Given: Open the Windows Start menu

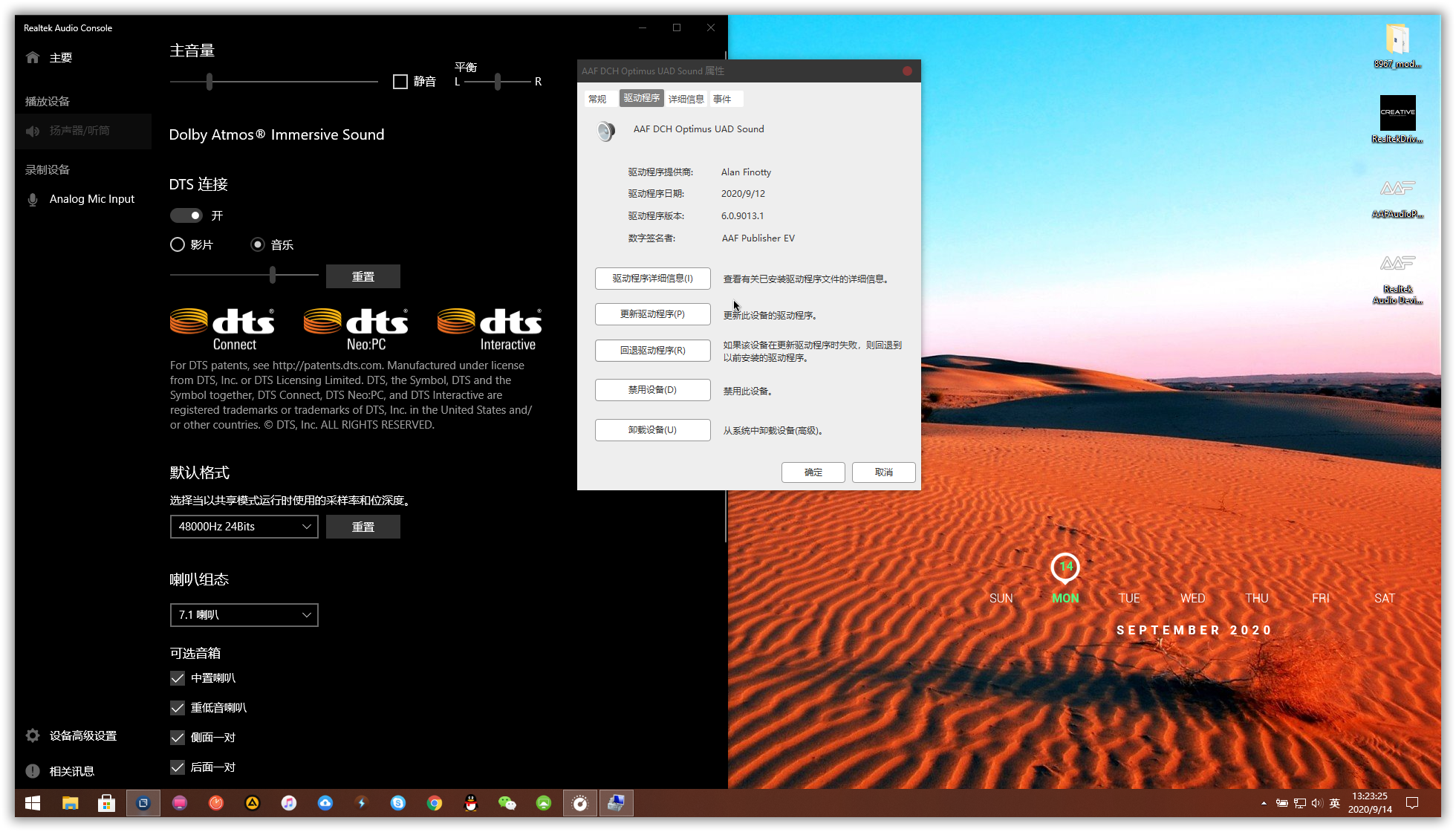Looking at the screenshot, I should point(33,803).
